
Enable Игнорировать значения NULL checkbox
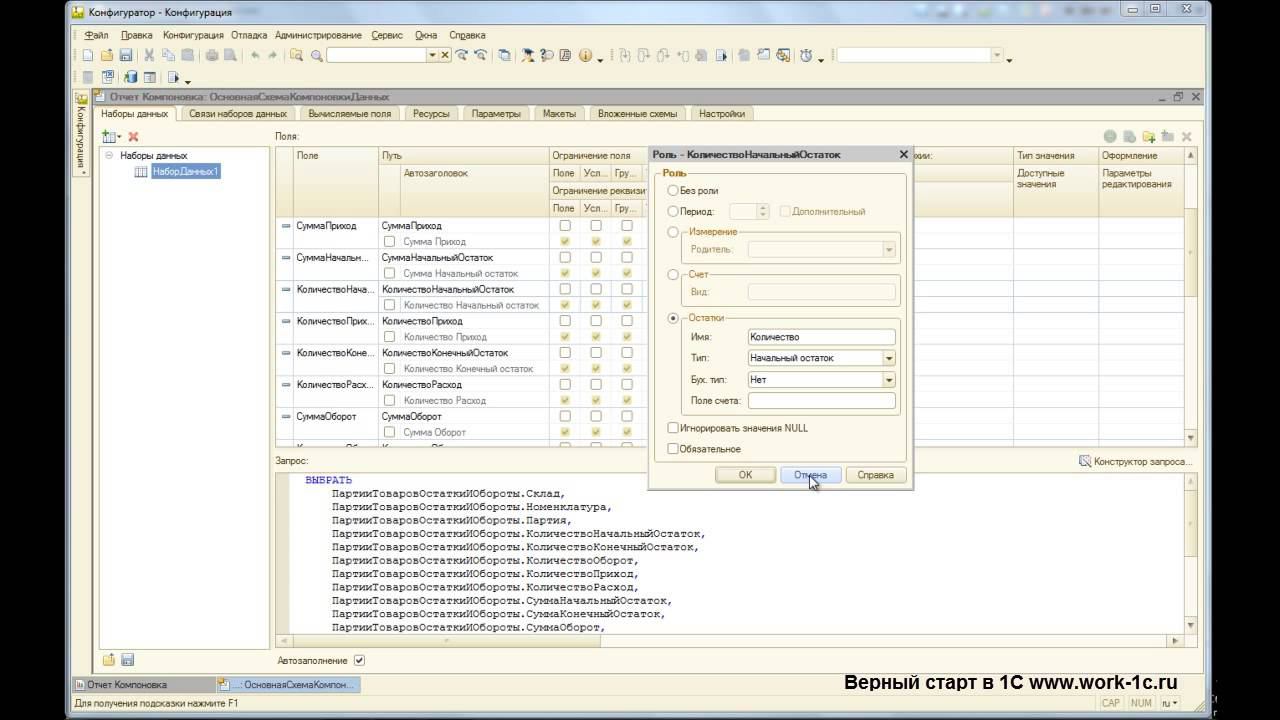673,428
